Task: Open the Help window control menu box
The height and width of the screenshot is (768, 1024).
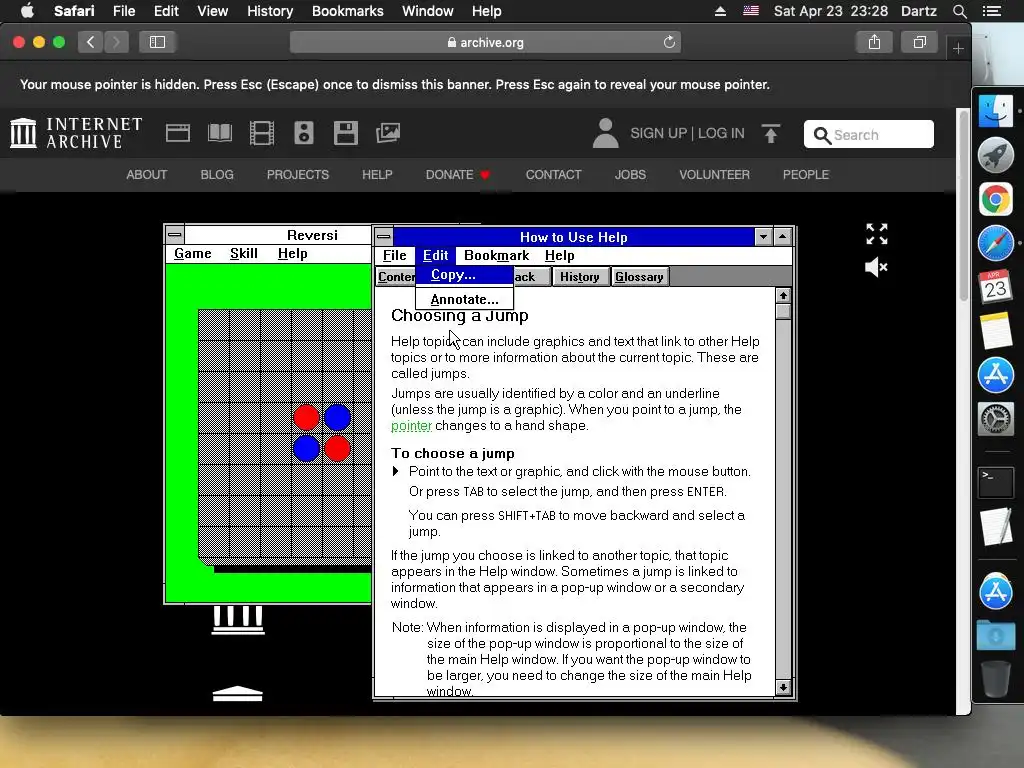Action: (384, 236)
